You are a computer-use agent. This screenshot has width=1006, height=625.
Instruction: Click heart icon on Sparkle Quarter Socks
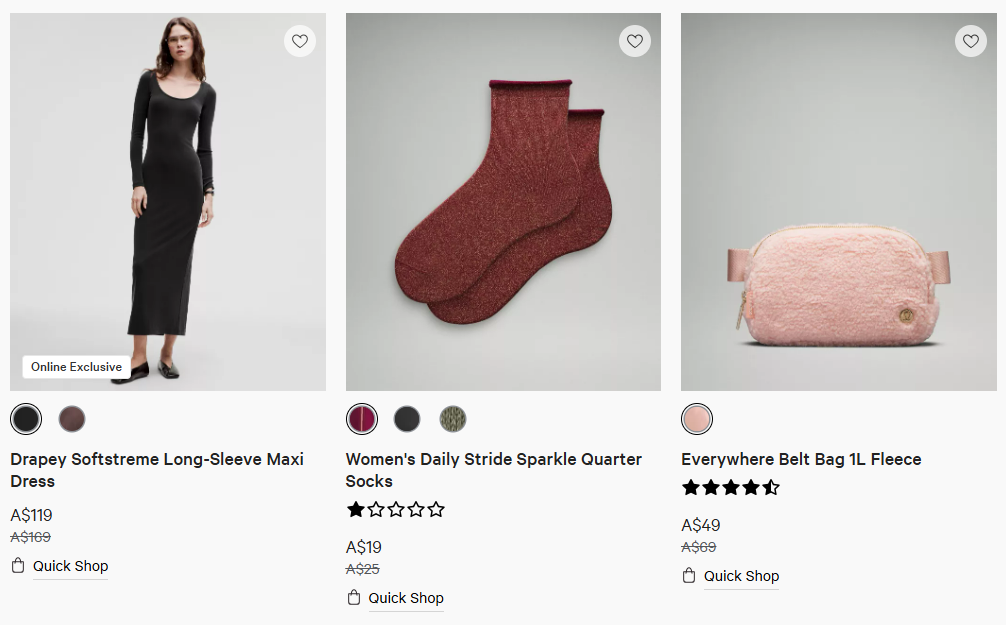(x=635, y=41)
